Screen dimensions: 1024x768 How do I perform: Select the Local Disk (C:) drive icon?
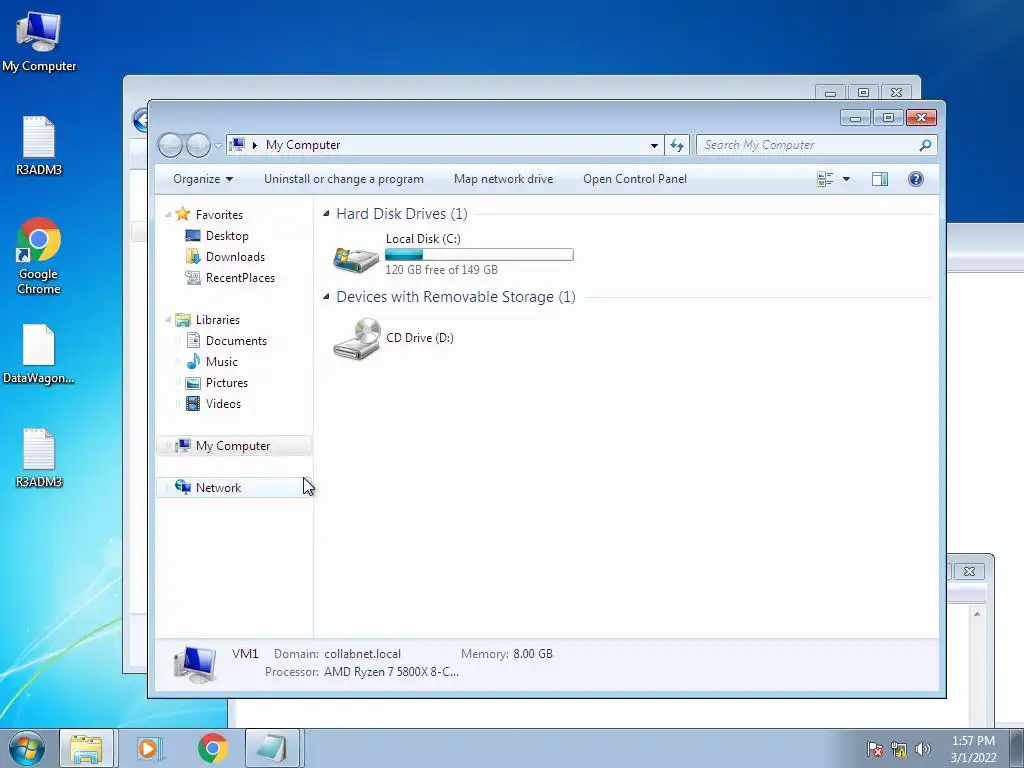(x=356, y=259)
